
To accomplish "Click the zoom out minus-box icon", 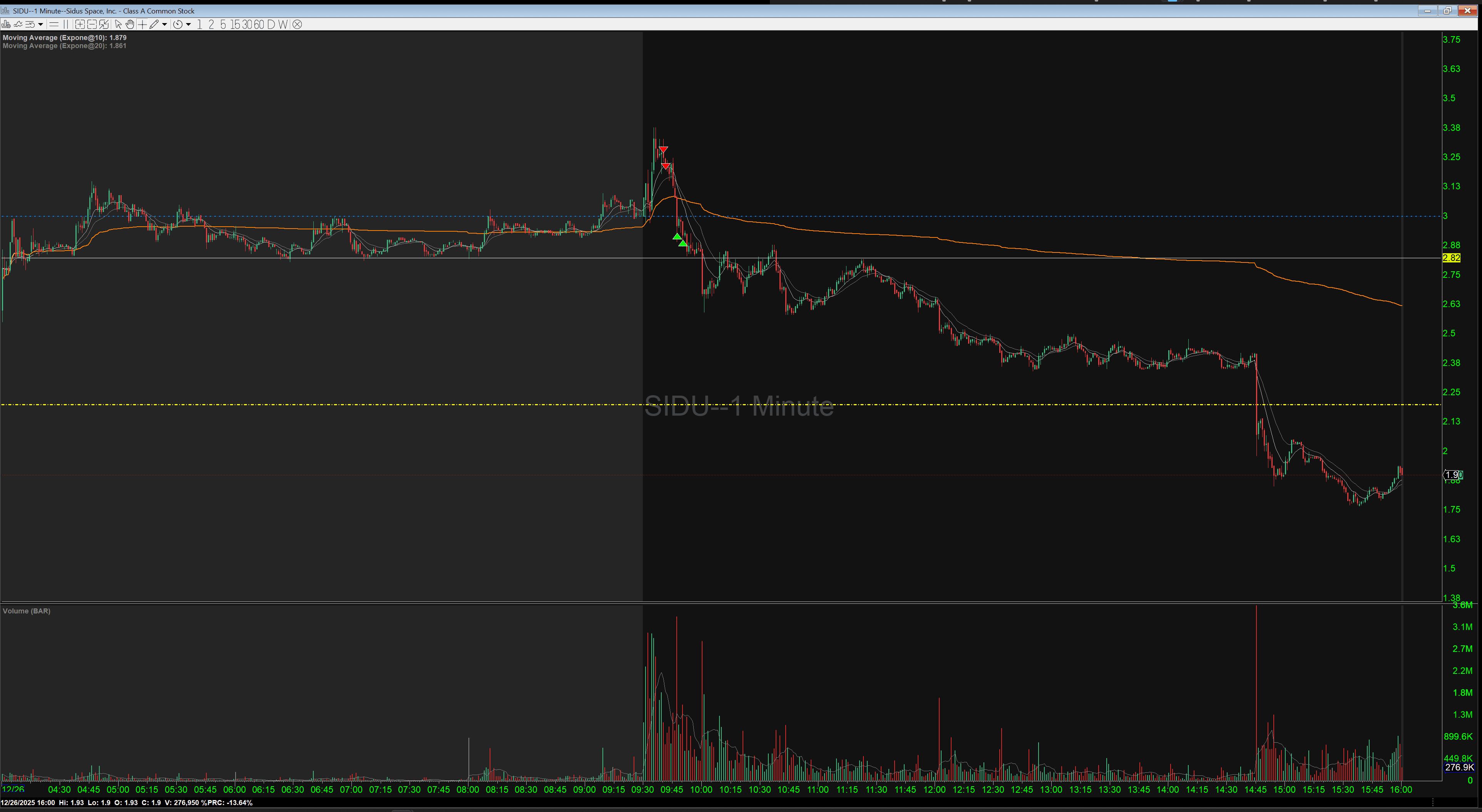I will coord(92,24).
